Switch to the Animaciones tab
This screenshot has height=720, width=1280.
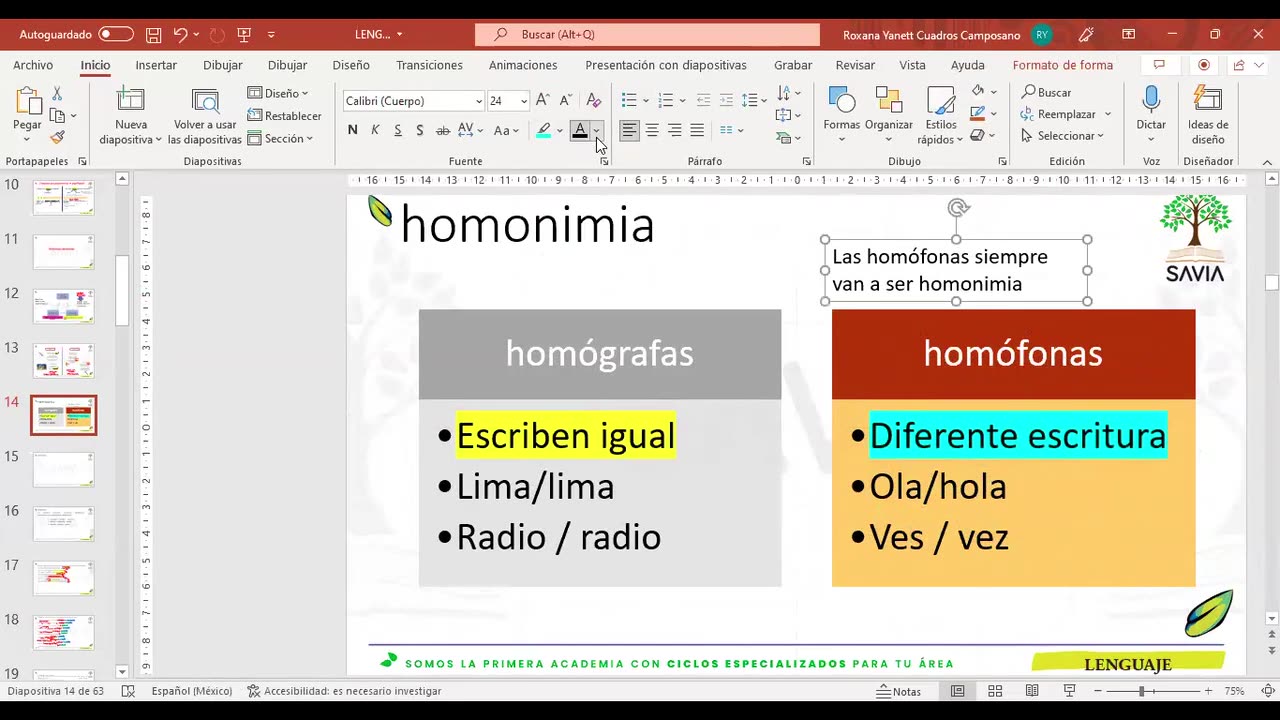(x=523, y=65)
